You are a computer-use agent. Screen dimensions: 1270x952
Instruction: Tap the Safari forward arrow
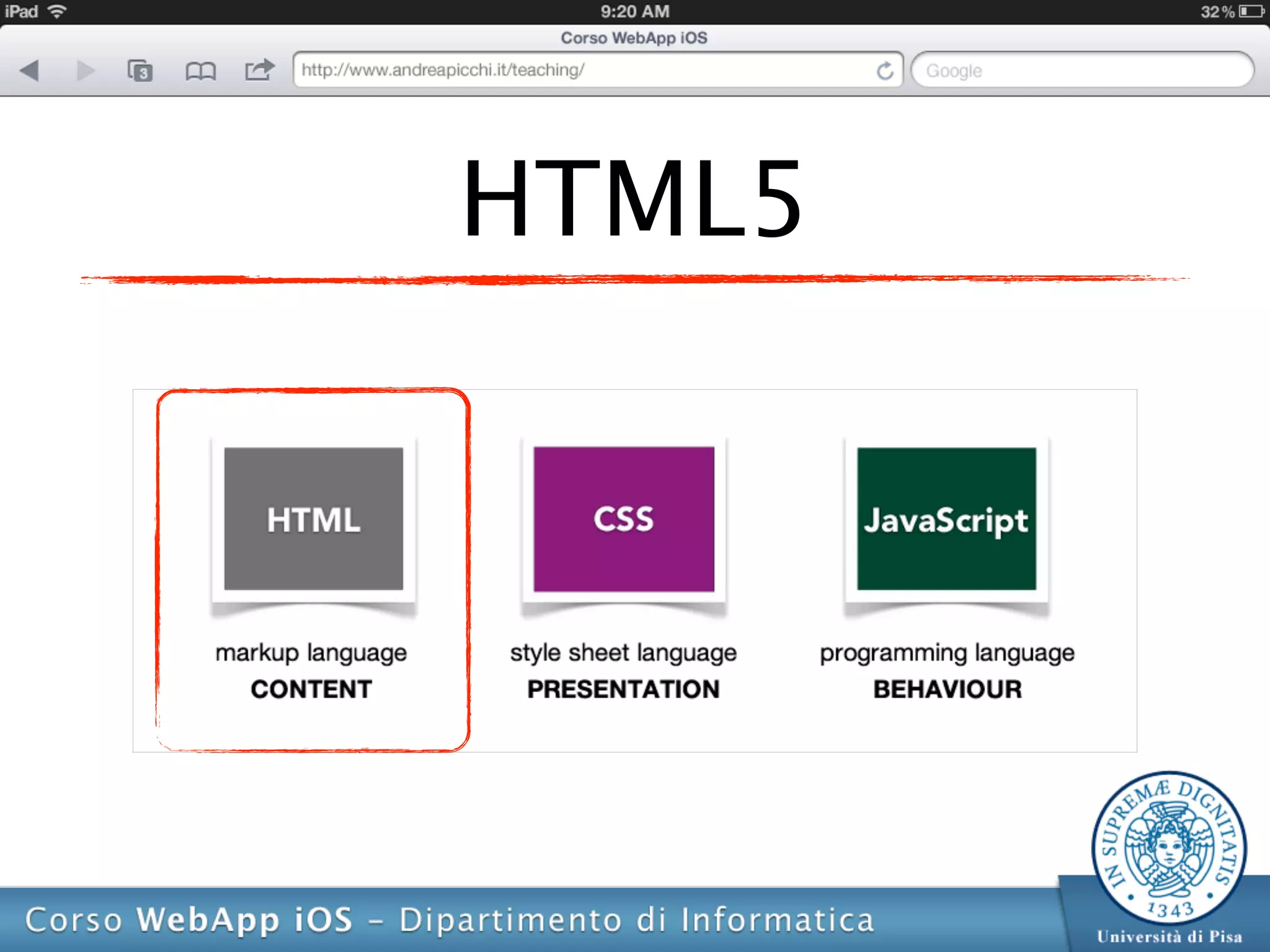[86, 70]
